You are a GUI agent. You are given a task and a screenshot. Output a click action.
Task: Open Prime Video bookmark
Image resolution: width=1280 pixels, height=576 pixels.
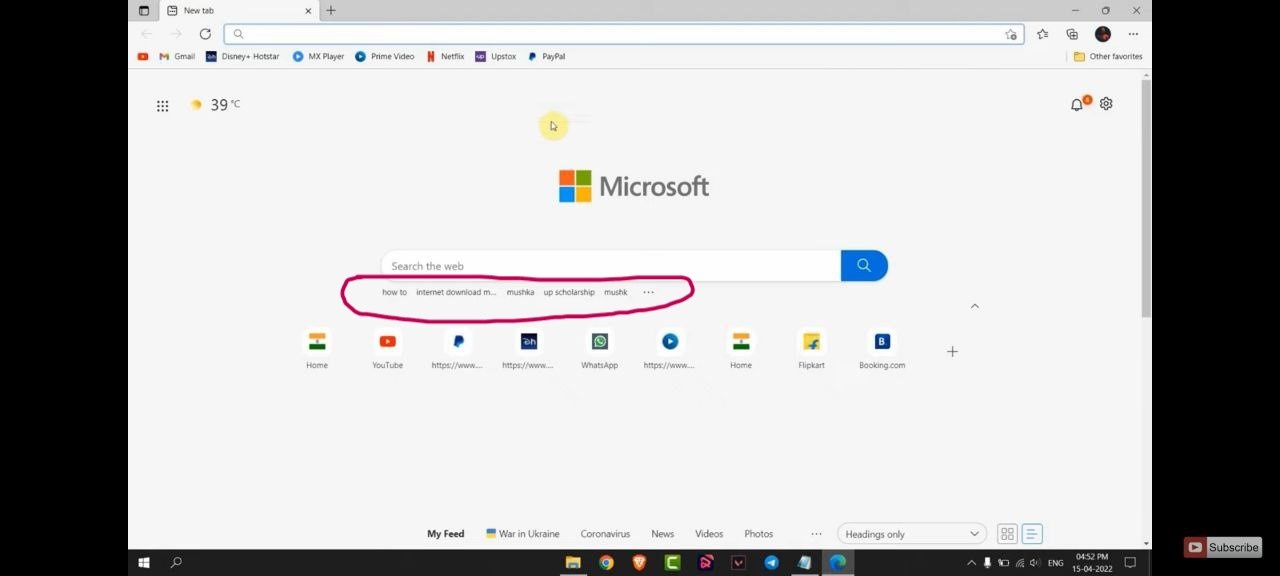[385, 57]
